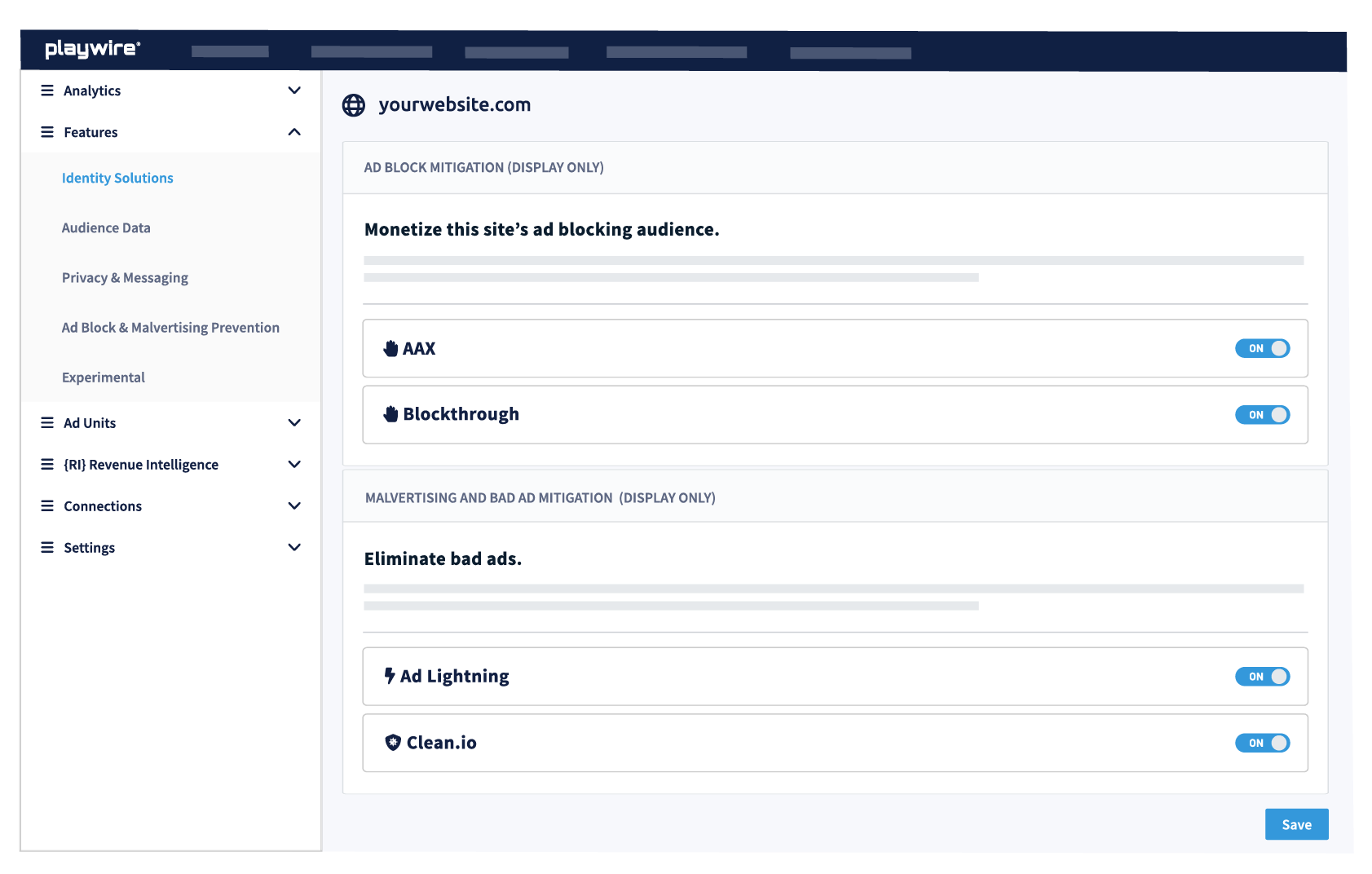Expand the Connections chevron

point(294,505)
